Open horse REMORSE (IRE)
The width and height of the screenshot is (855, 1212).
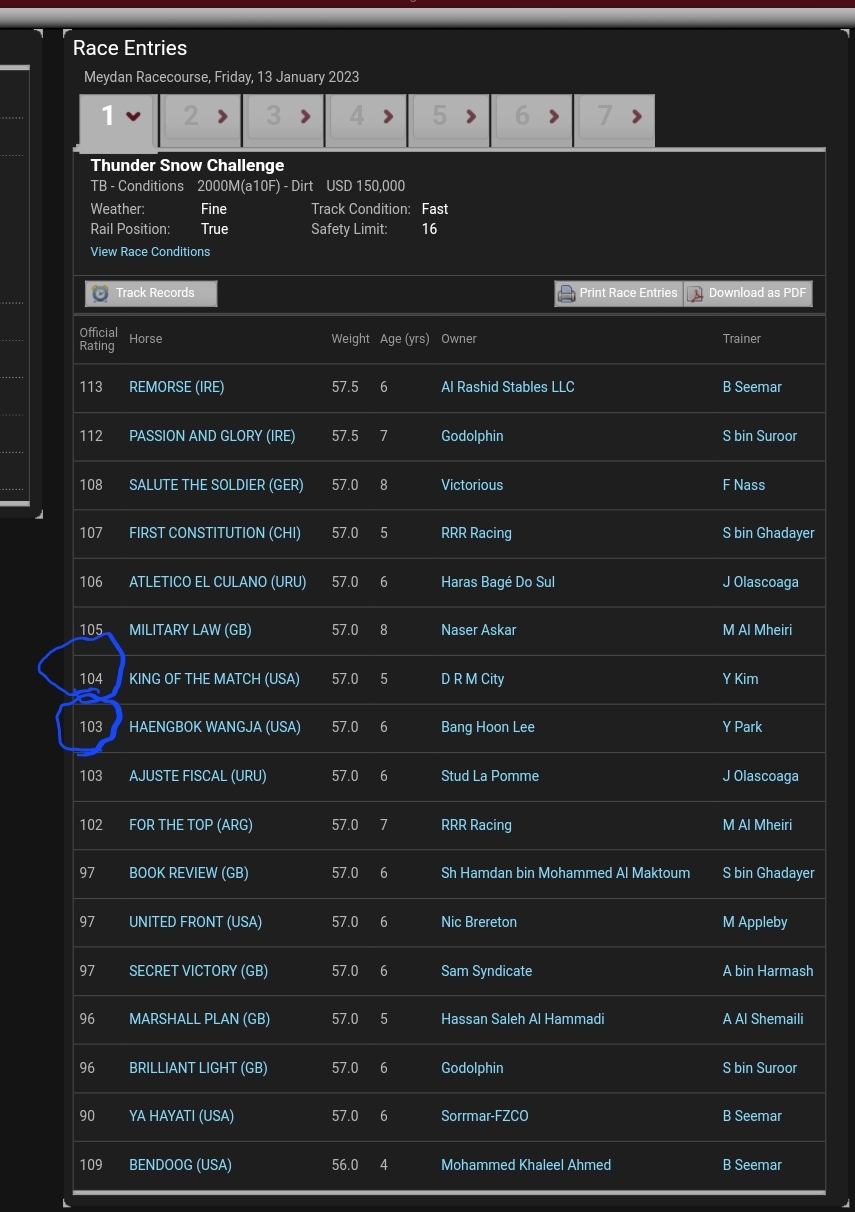(177, 387)
